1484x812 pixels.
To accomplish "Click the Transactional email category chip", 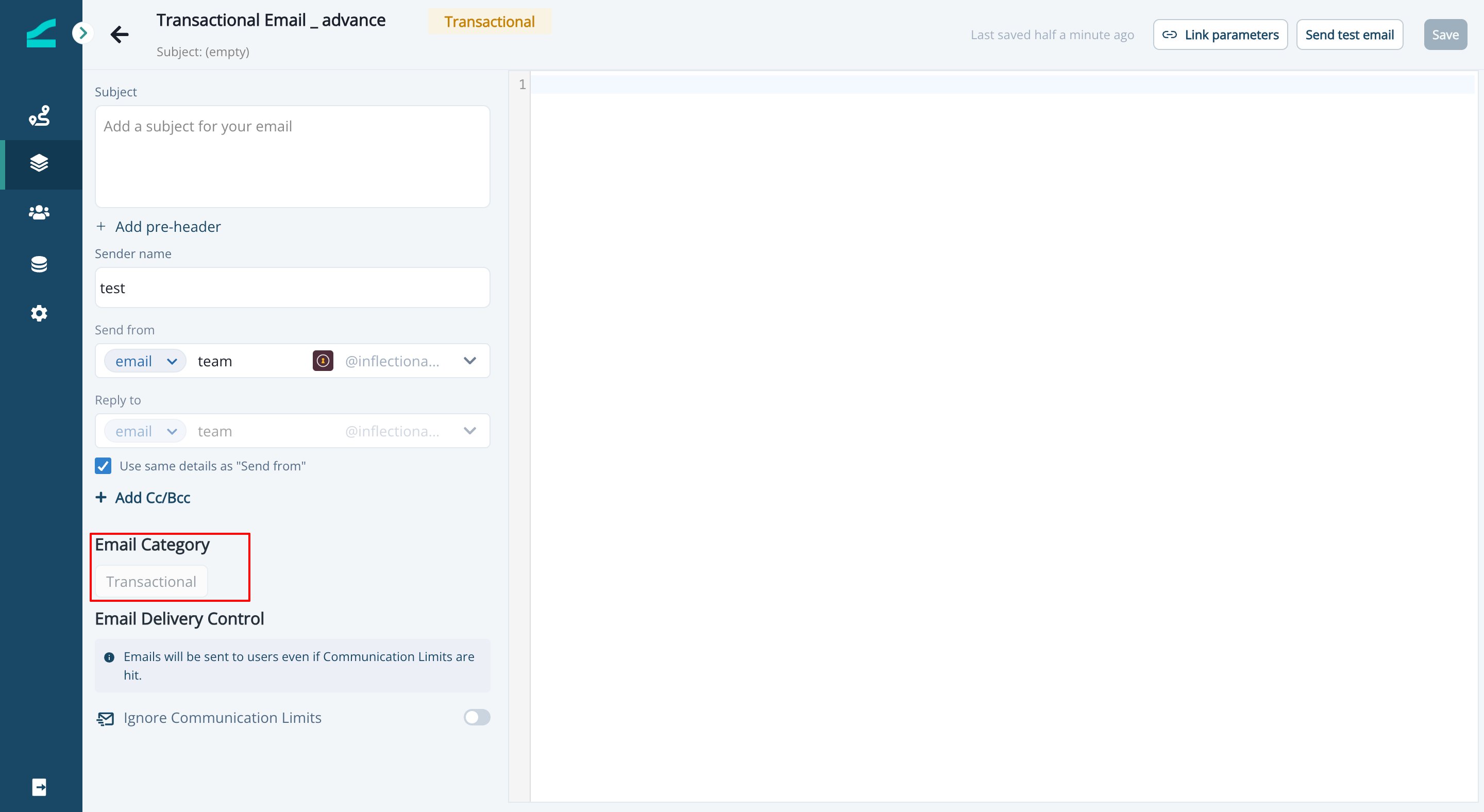I will point(151,581).
